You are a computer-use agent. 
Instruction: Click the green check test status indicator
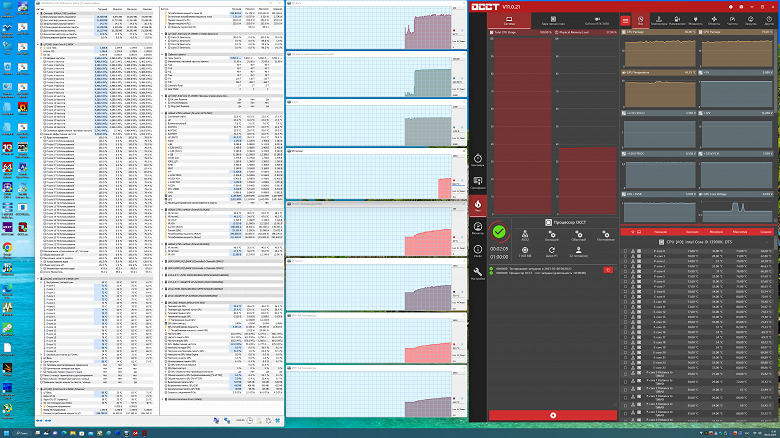pyautogui.click(x=499, y=231)
